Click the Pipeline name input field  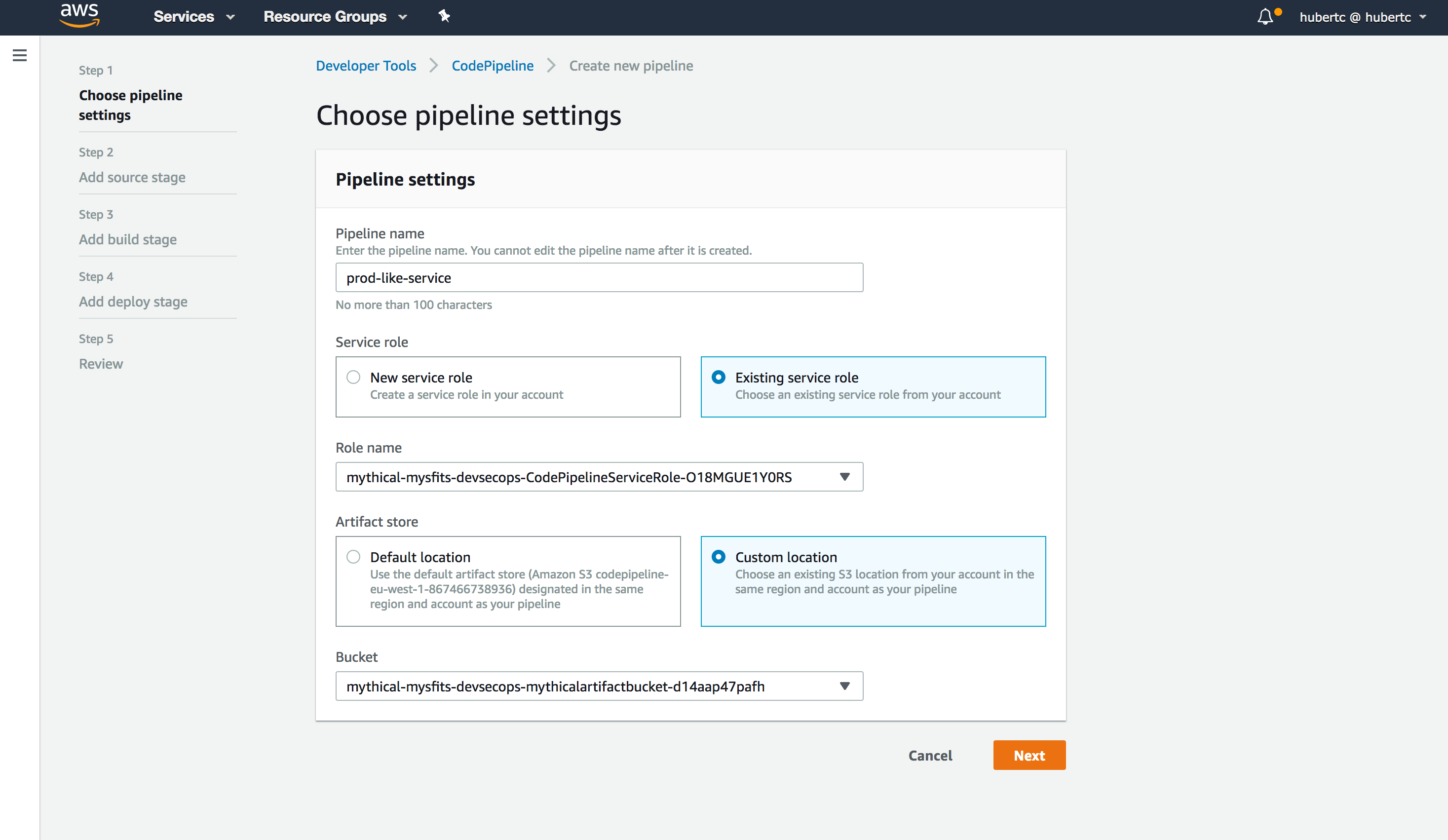[x=599, y=277]
